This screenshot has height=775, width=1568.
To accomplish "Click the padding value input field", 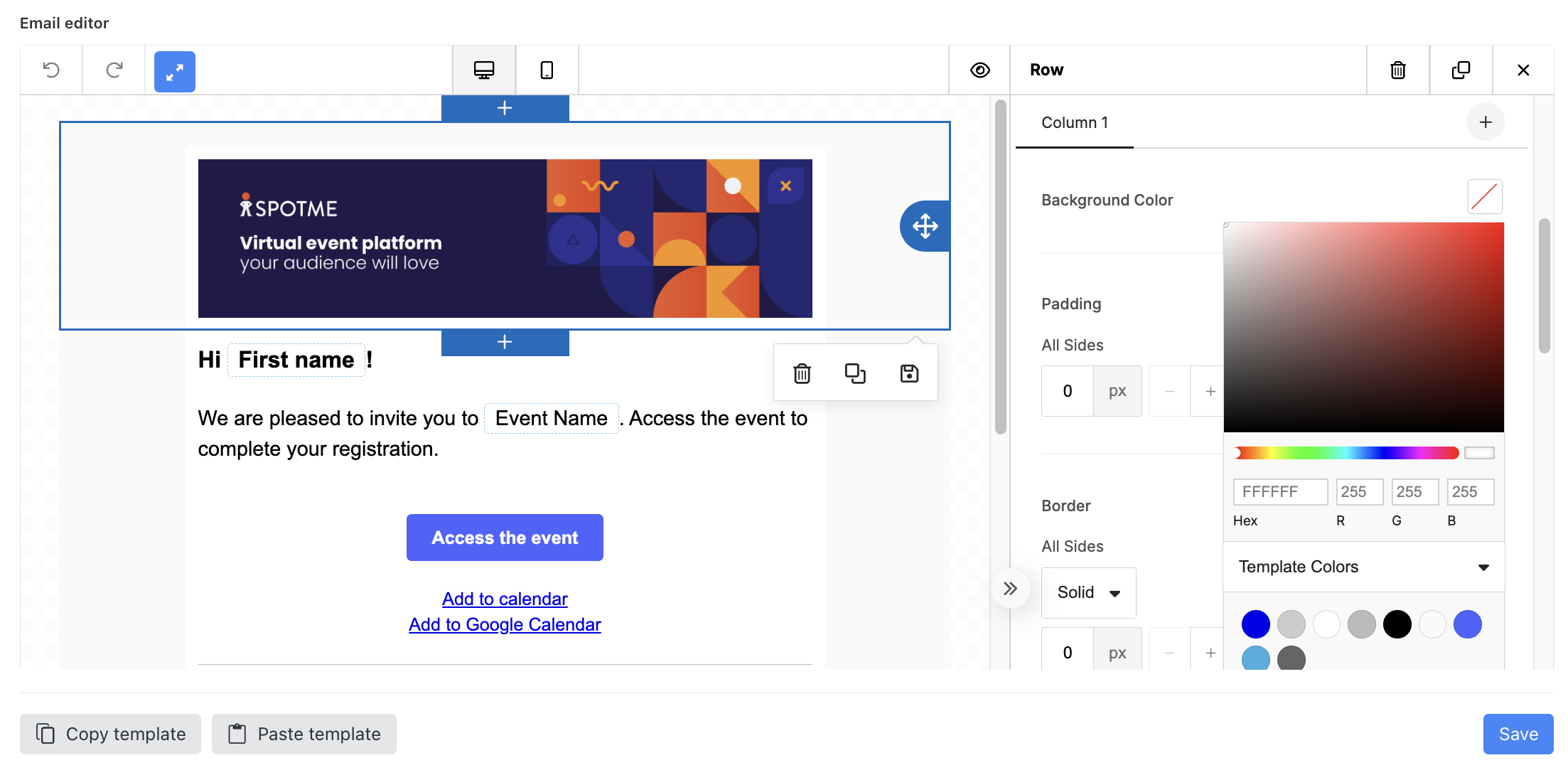I will click(x=1067, y=391).
